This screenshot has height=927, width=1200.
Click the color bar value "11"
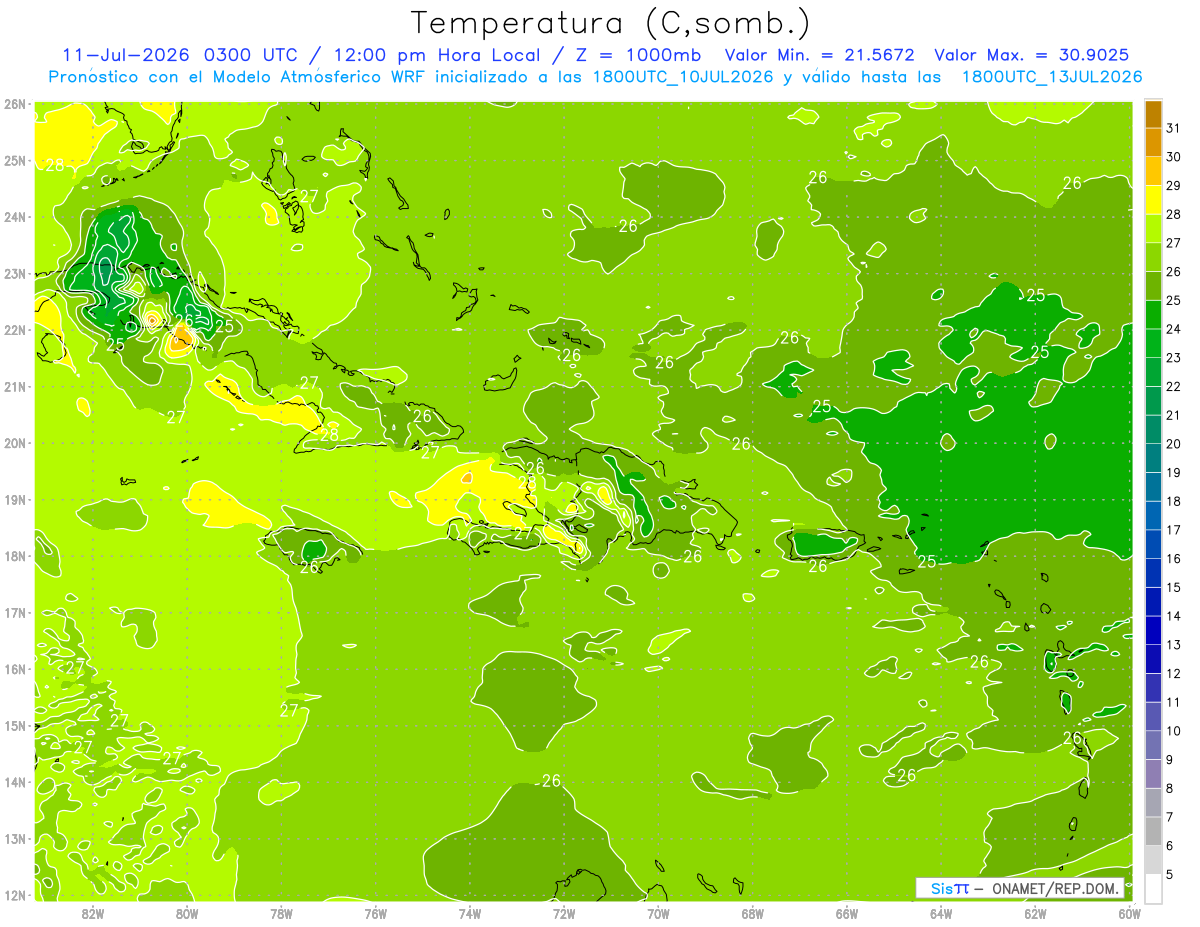pos(1173,702)
